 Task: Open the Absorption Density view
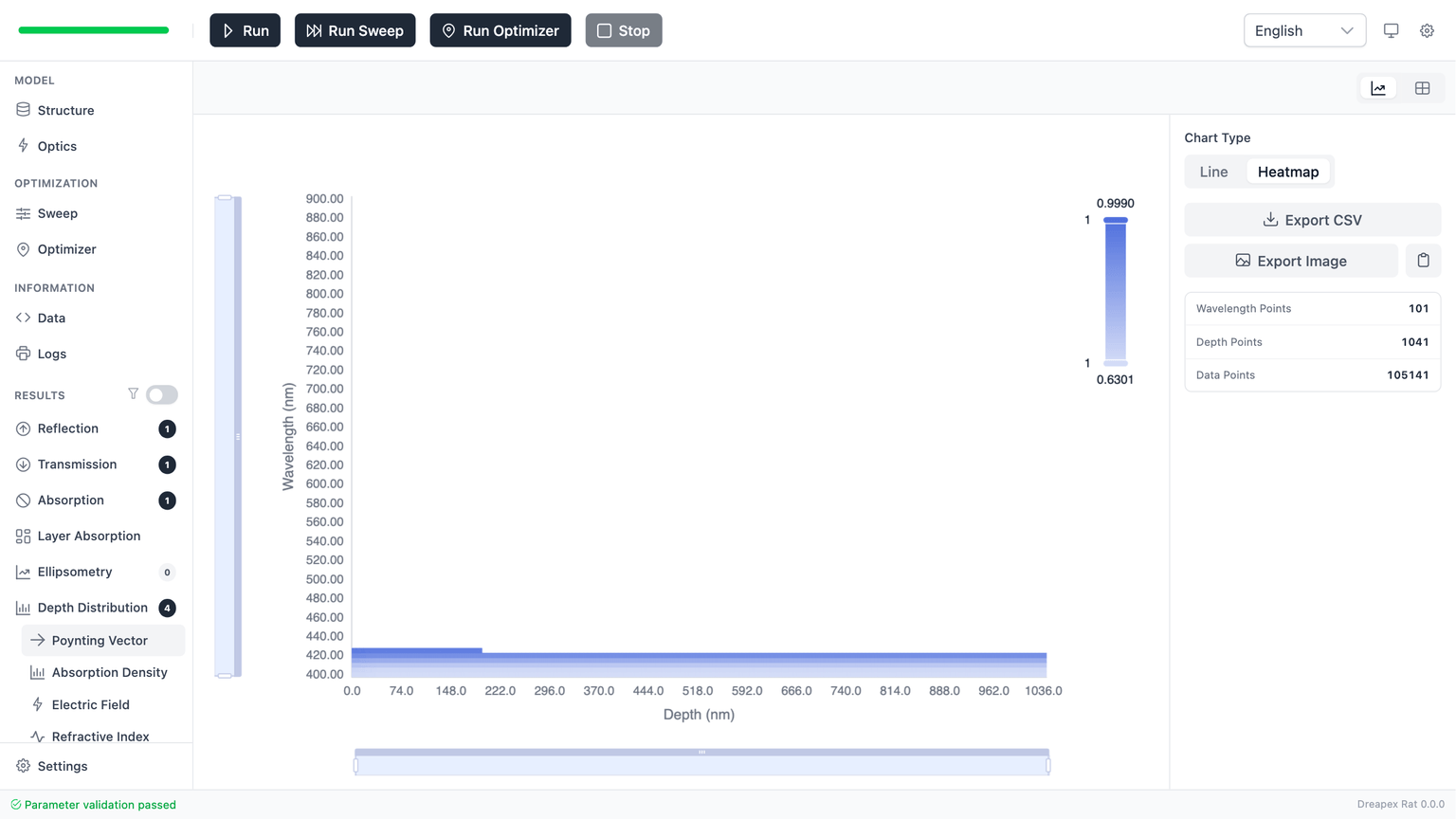point(109,672)
